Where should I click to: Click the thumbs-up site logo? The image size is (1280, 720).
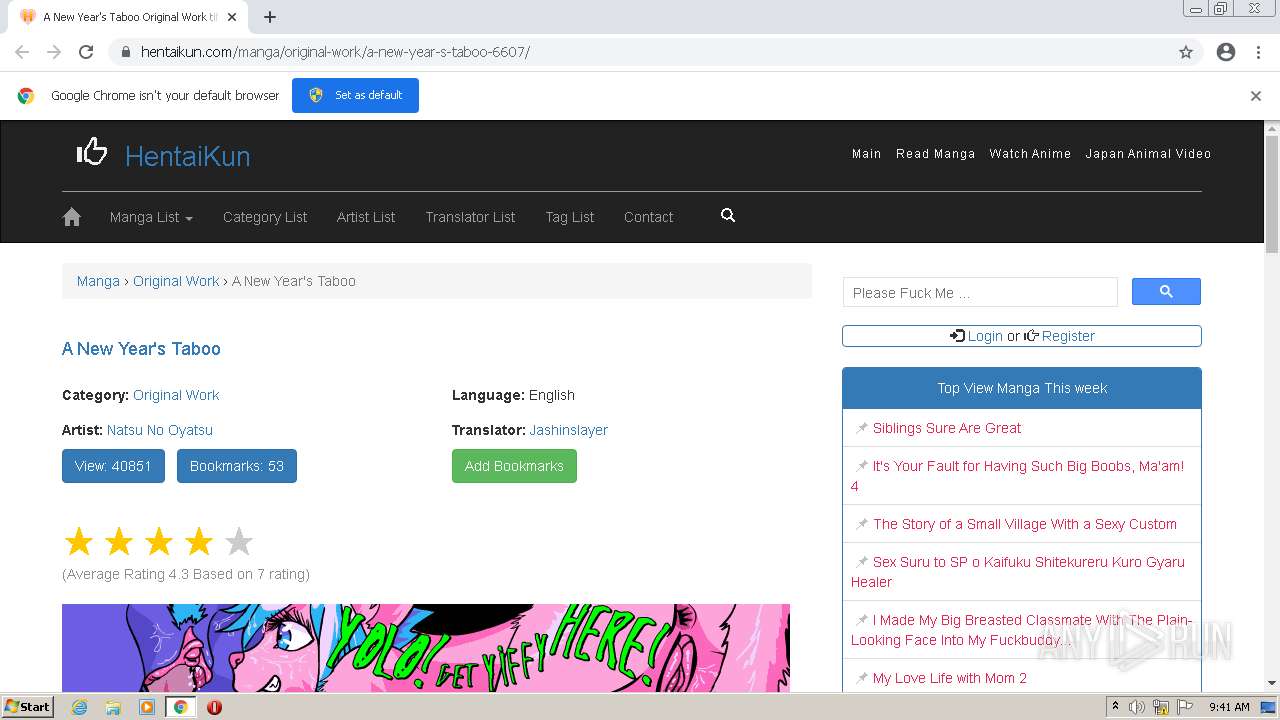coord(92,152)
